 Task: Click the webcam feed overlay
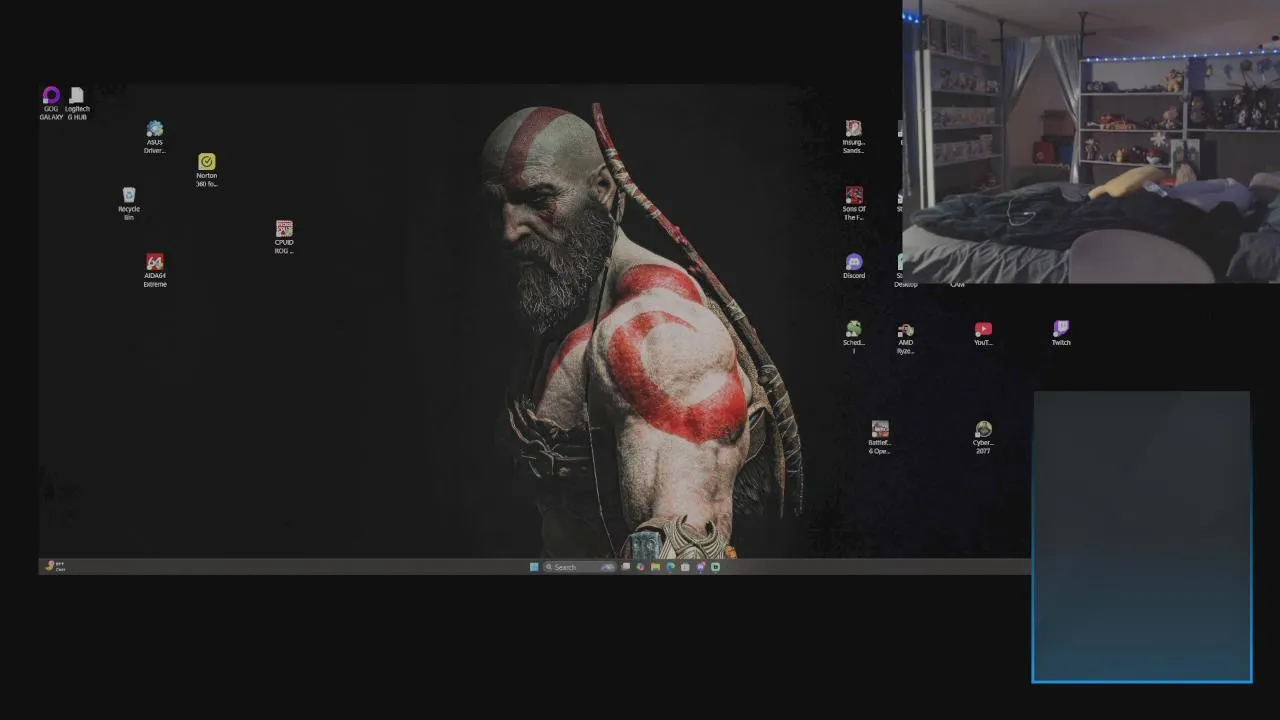(1091, 142)
